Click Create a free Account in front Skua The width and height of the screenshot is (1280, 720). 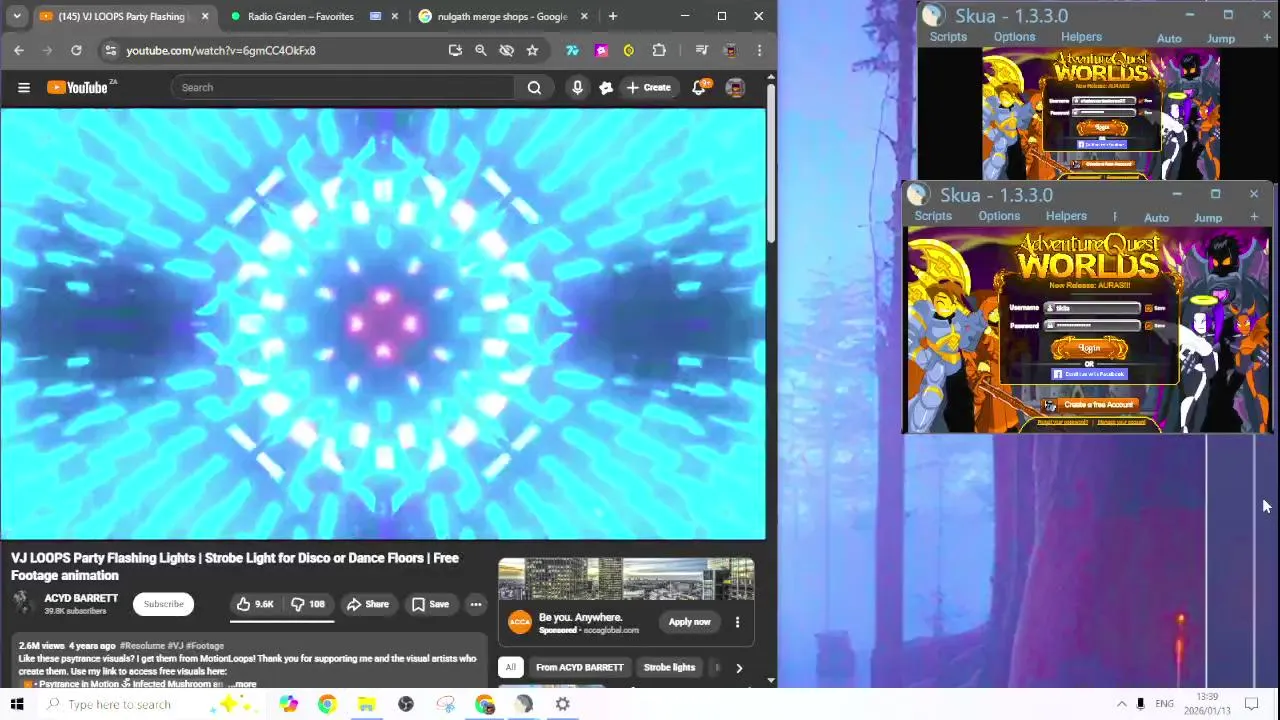(1089, 405)
